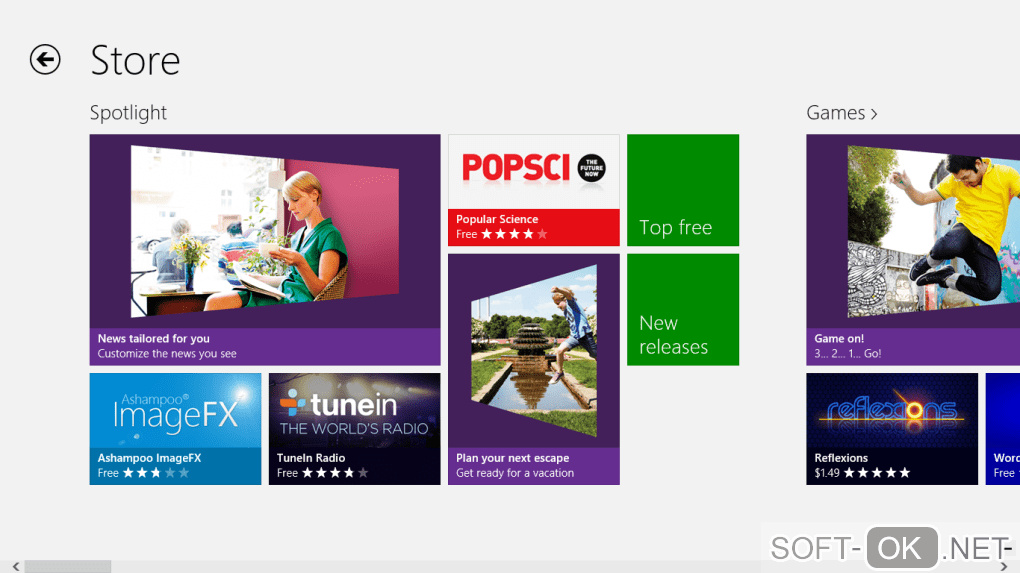
Task: Click the scrollbar left arrow
Action: pos(16,566)
